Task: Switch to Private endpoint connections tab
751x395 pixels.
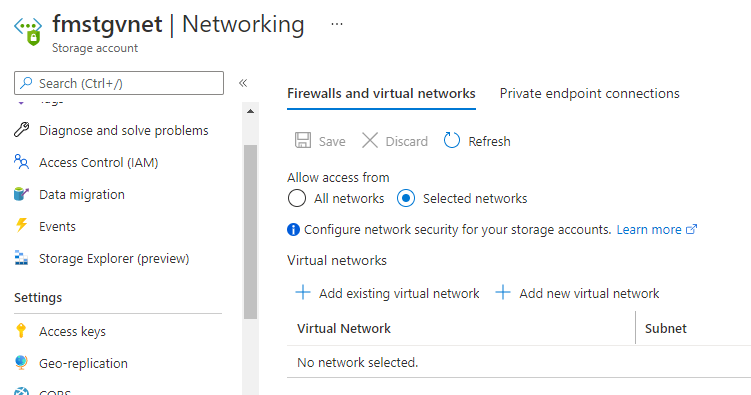Action: 590,93
